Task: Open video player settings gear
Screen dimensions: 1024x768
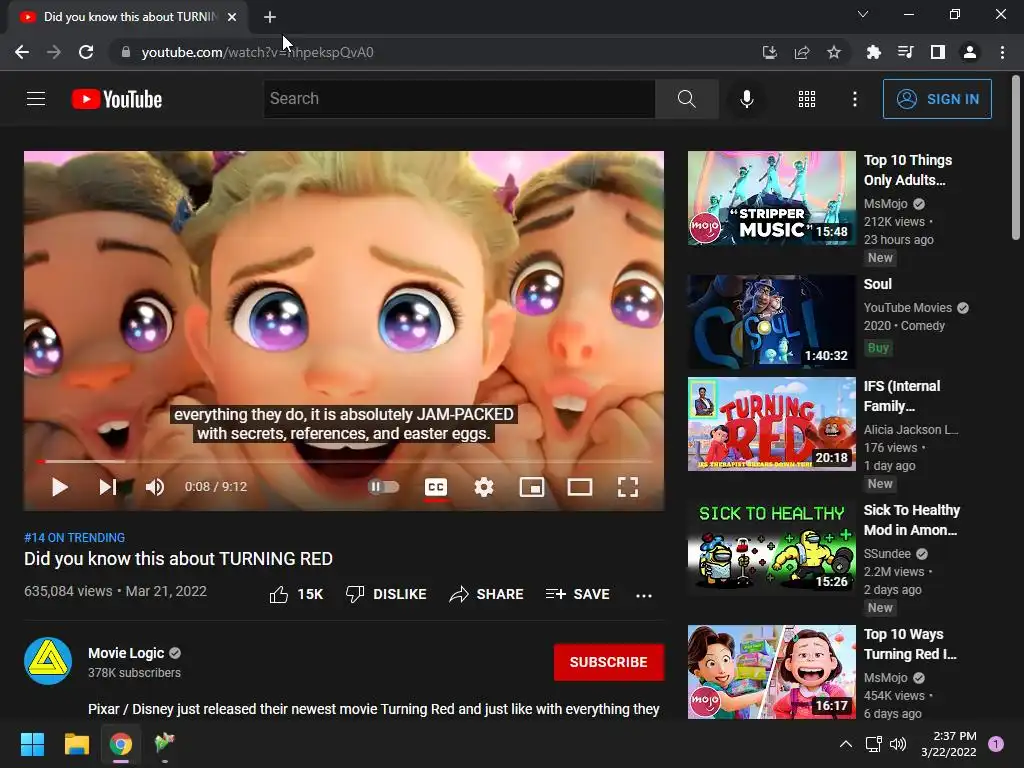Action: click(484, 487)
